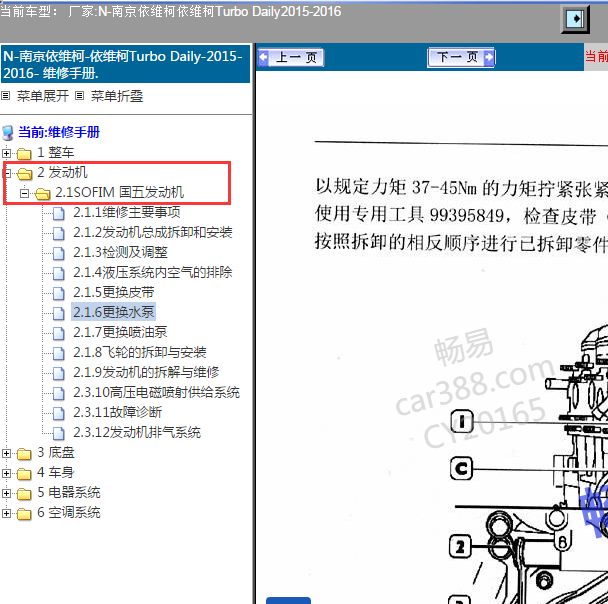Click document icon of 2.1.3检测及调整
Image resolution: width=608 pixels, height=604 pixels.
(x=59, y=254)
